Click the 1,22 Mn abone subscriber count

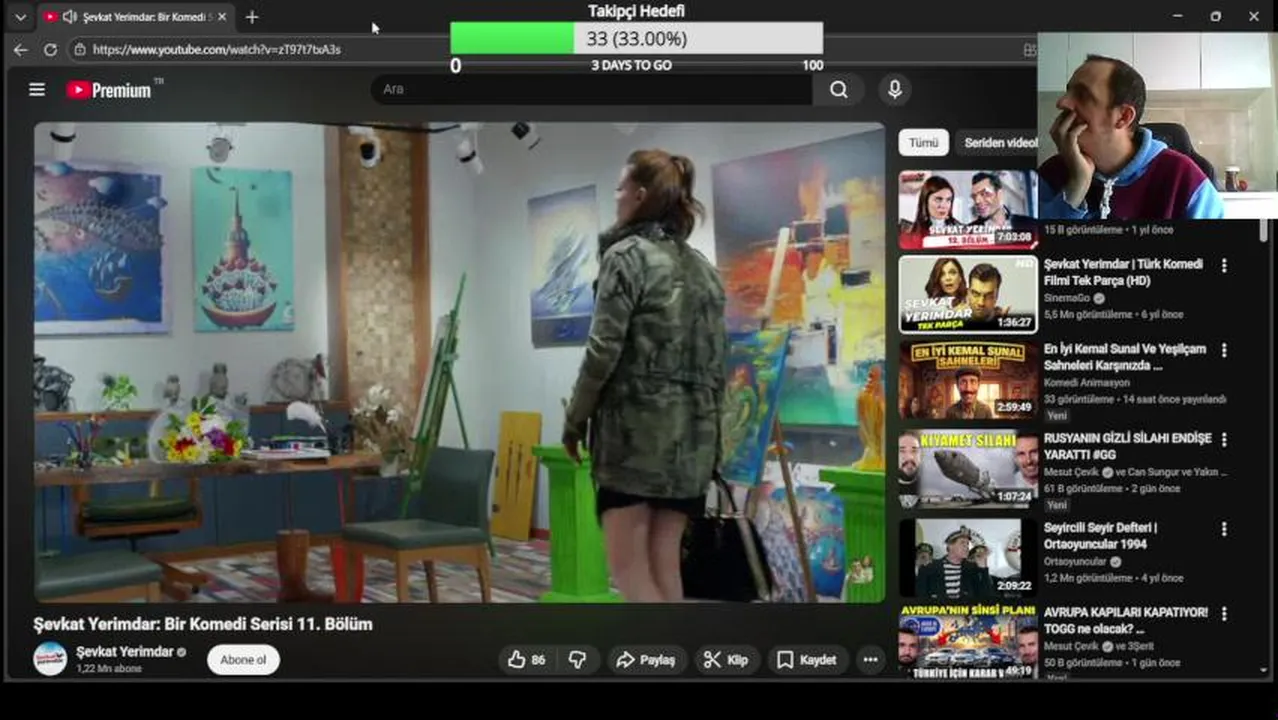[x=109, y=669]
